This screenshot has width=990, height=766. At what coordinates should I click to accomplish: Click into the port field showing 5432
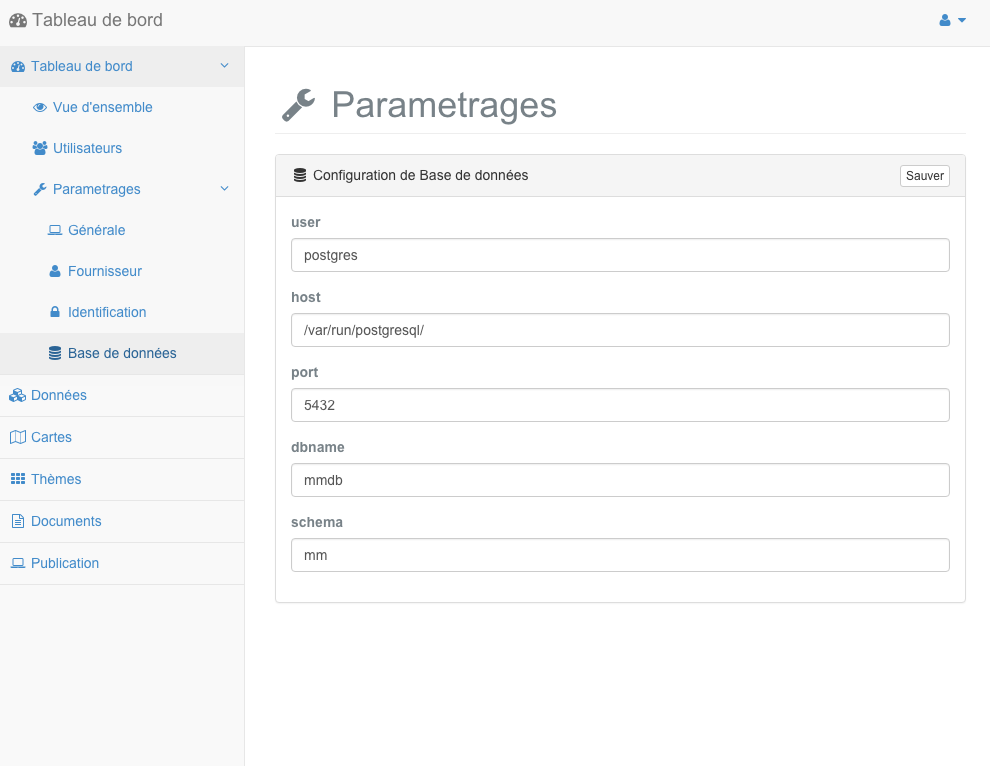coord(620,405)
